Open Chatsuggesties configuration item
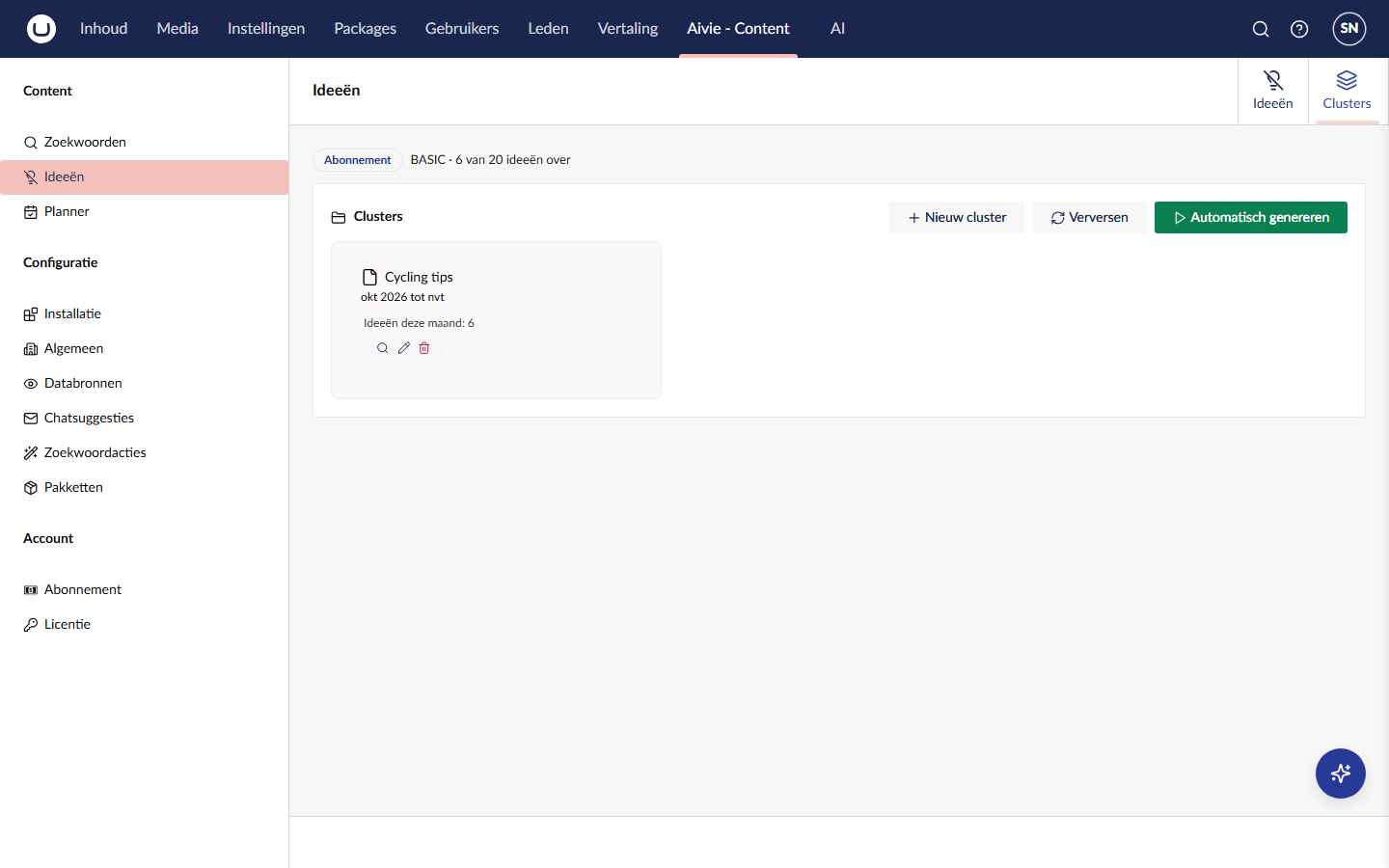Viewport: 1389px width, 868px height. pos(145,419)
